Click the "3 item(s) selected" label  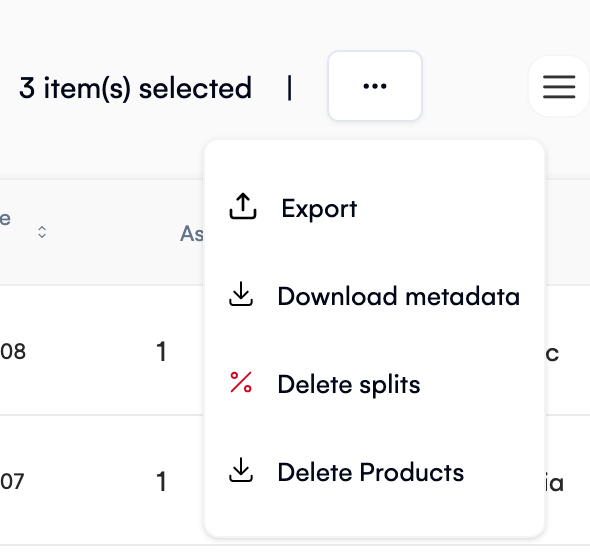pos(135,88)
